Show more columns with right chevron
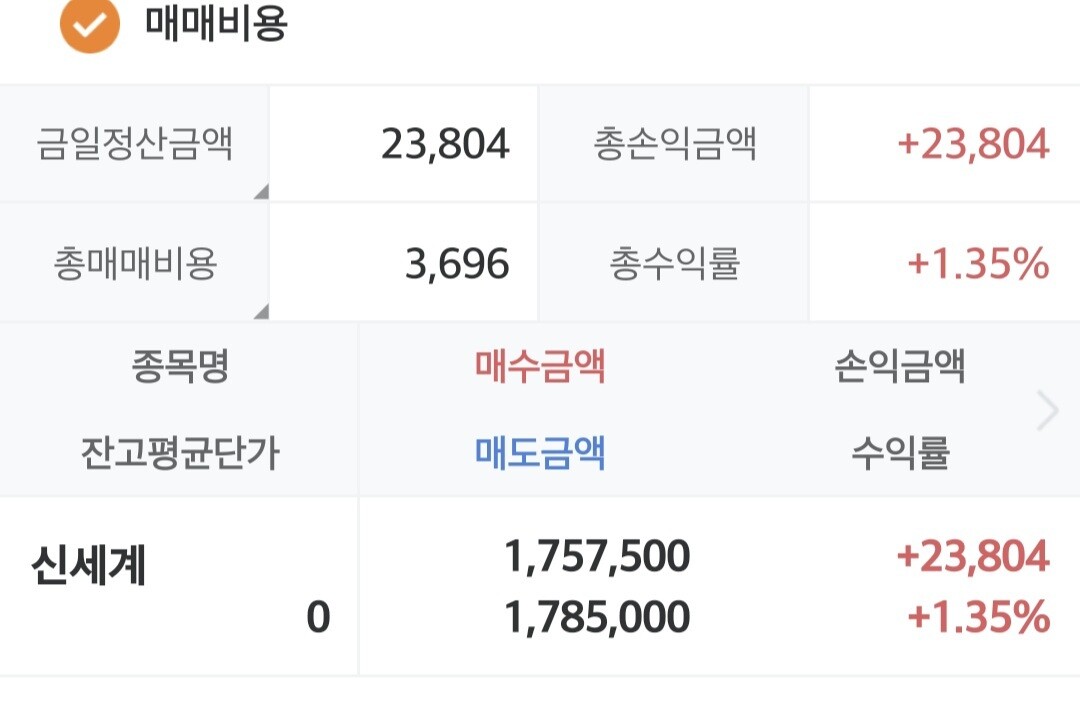 1047,411
